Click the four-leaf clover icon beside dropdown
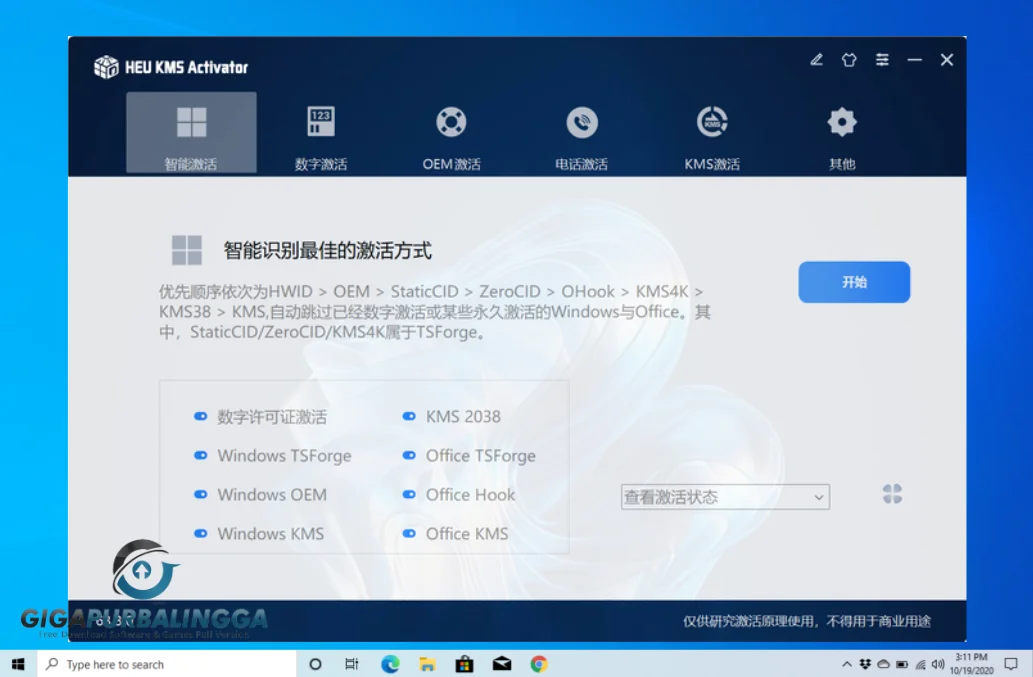The width and height of the screenshot is (1033, 677). (892, 494)
